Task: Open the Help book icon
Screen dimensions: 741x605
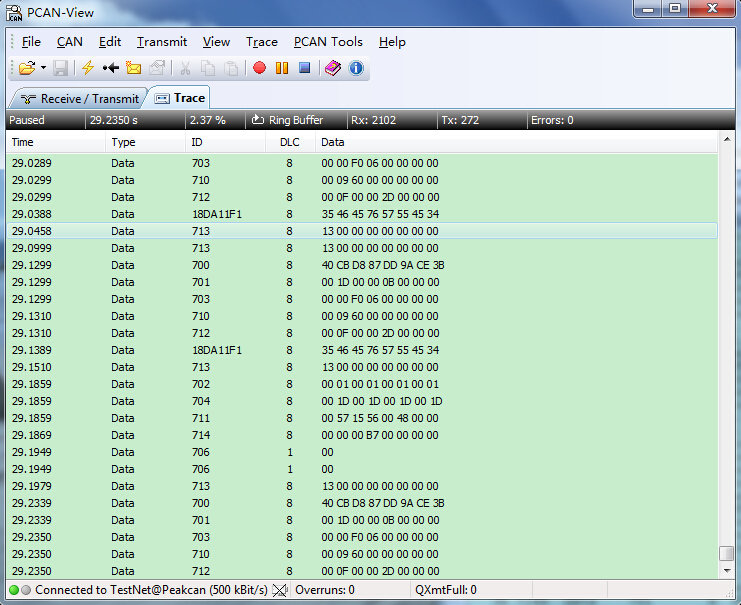Action: (x=333, y=68)
